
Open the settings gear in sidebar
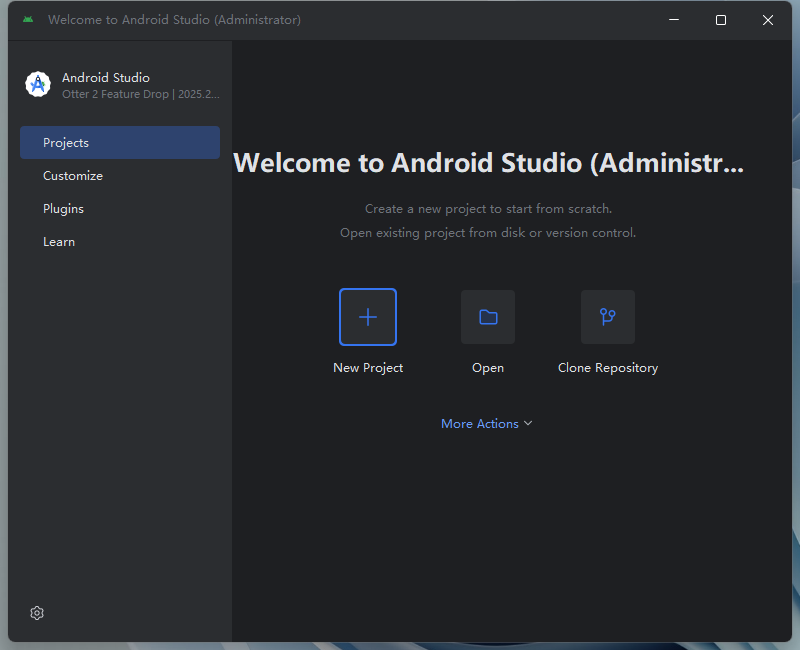(x=37, y=613)
